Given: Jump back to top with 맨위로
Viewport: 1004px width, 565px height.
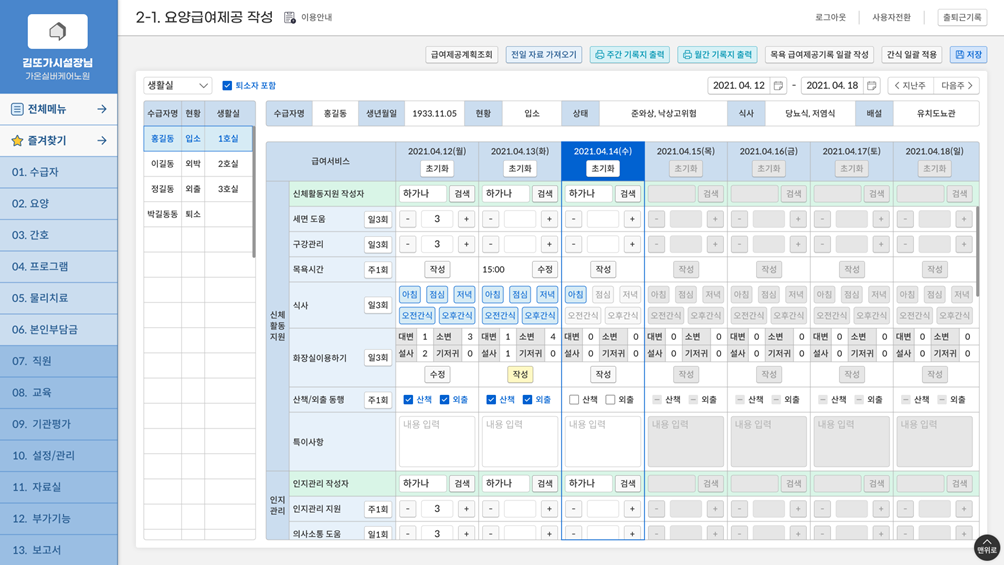Looking at the screenshot, I should [987, 548].
